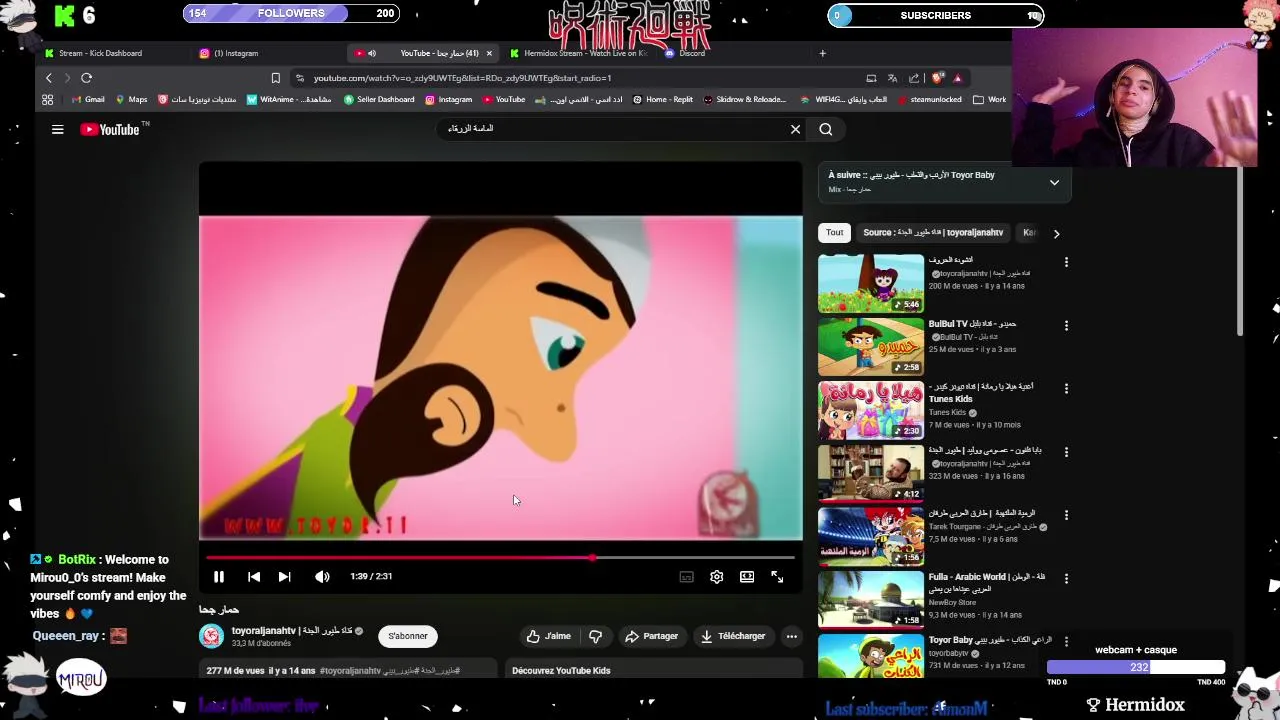The width and height of the screenshot is (1280, 720).
Task: Like the video with J'aime
Action: (x=549, y=636)
